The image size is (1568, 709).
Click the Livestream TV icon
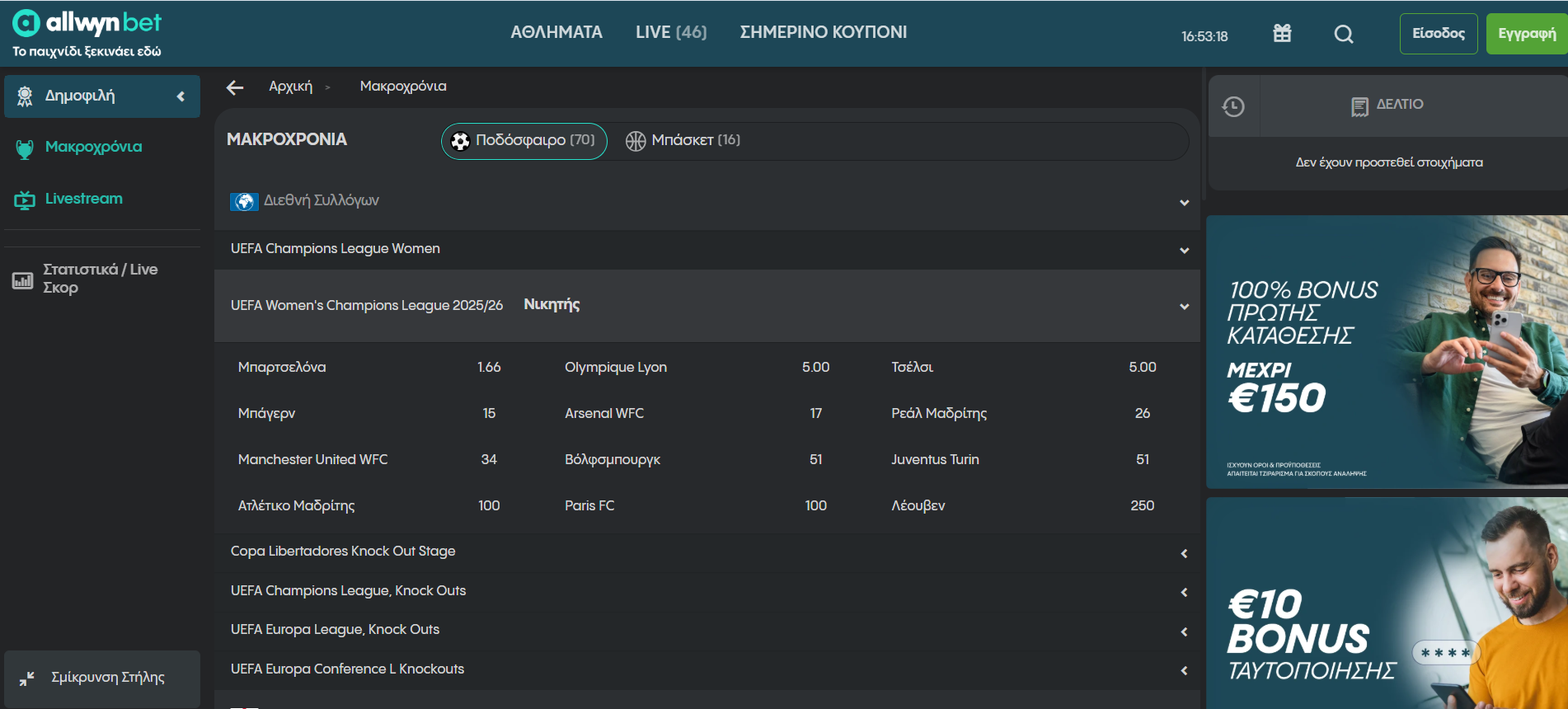tap(25, 200)
